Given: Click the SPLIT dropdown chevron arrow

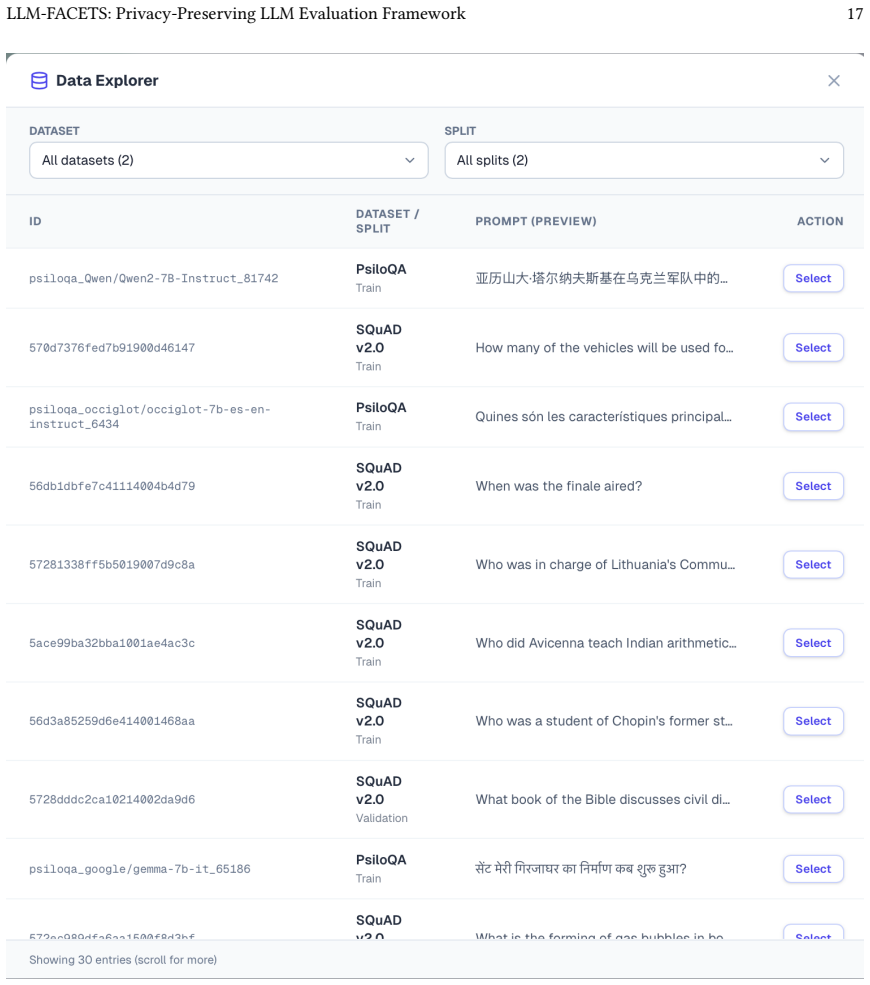Looking at the screenshot, I should click(x=825, y=160).
